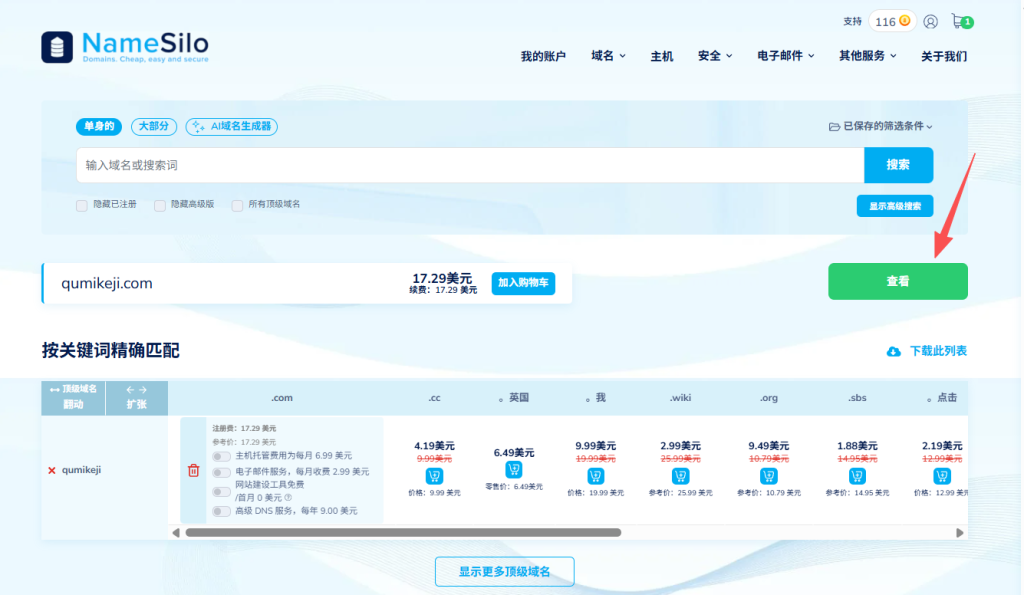Expand the 其他服务 dropdown
Image resolution: width=1024 pixels, height=595 pixels.
[865, 56]
